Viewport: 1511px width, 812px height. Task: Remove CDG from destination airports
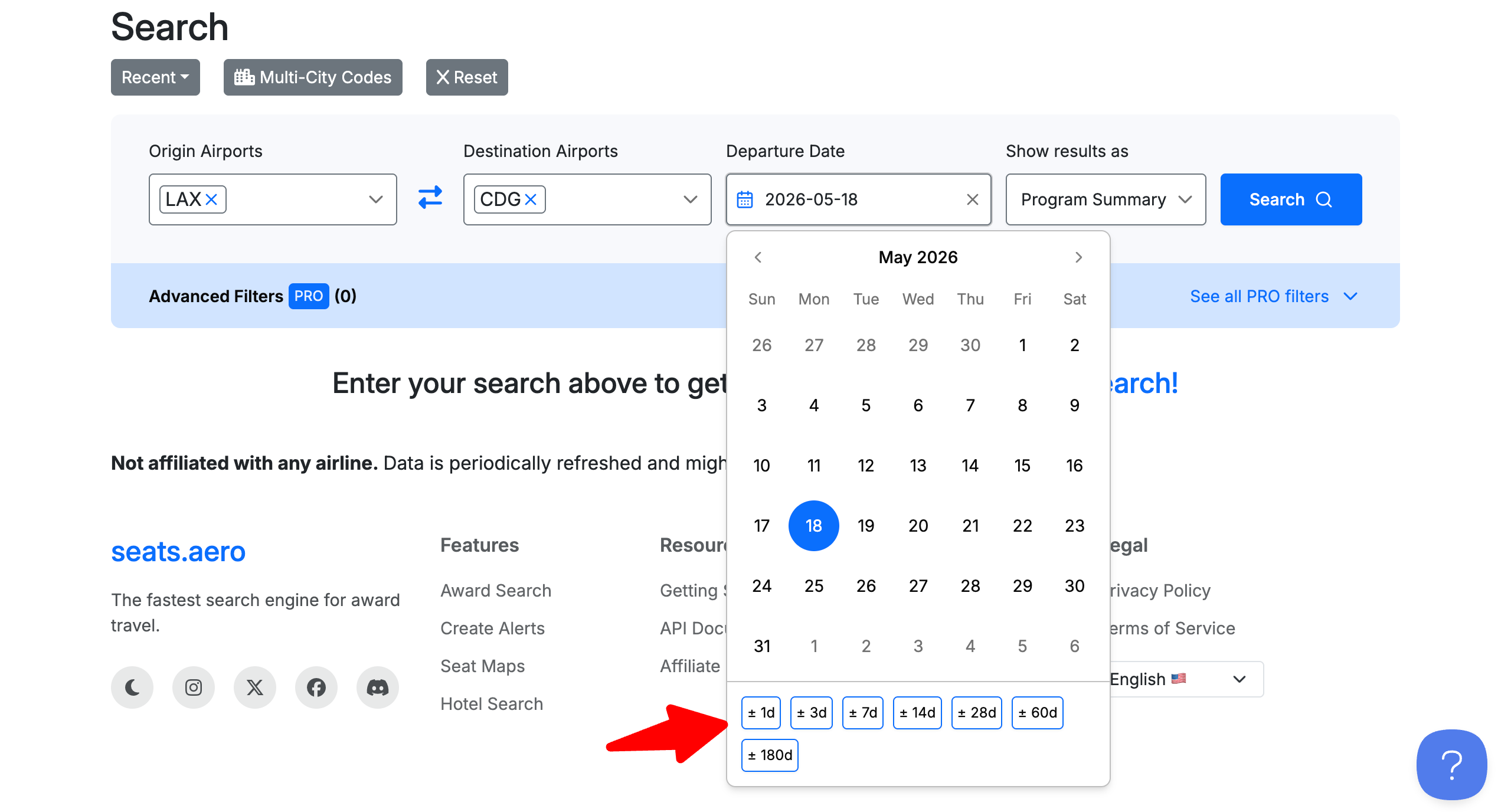531,199
